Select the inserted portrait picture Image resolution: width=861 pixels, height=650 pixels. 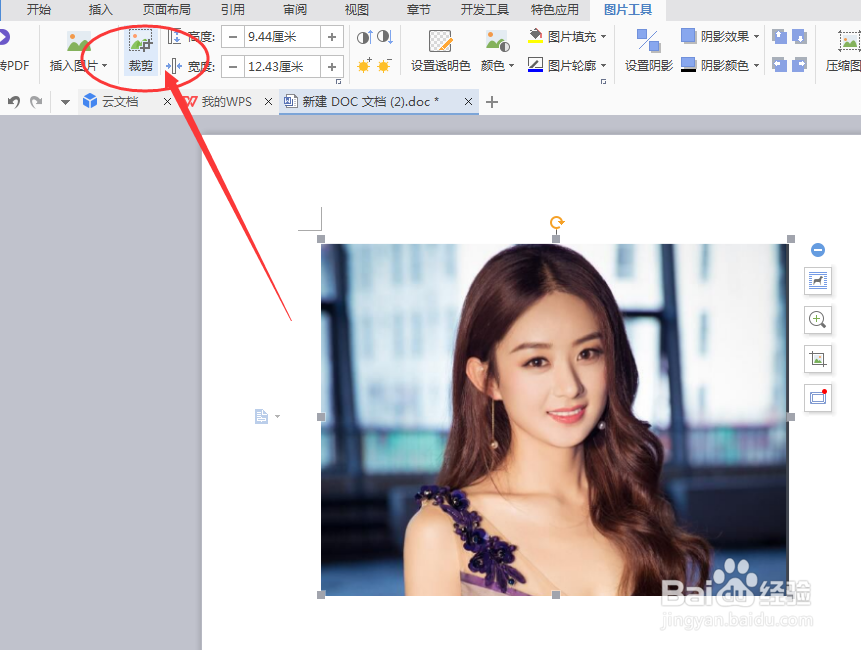(555, 419)
